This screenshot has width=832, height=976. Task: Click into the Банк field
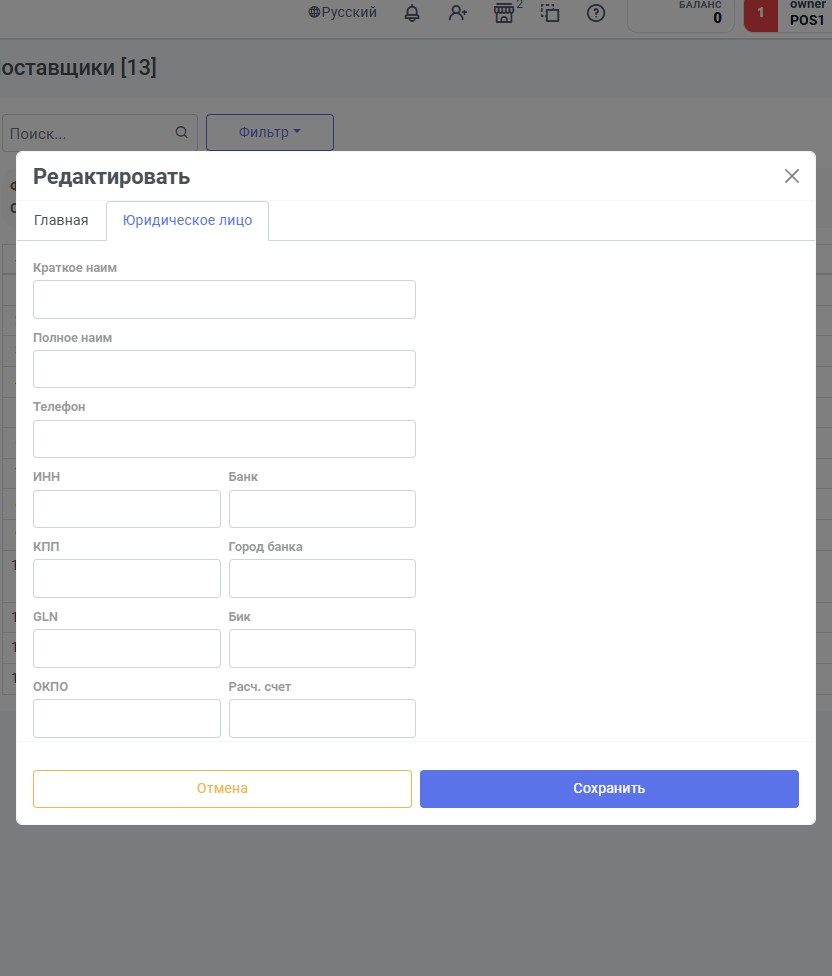(x=322, y=509)
